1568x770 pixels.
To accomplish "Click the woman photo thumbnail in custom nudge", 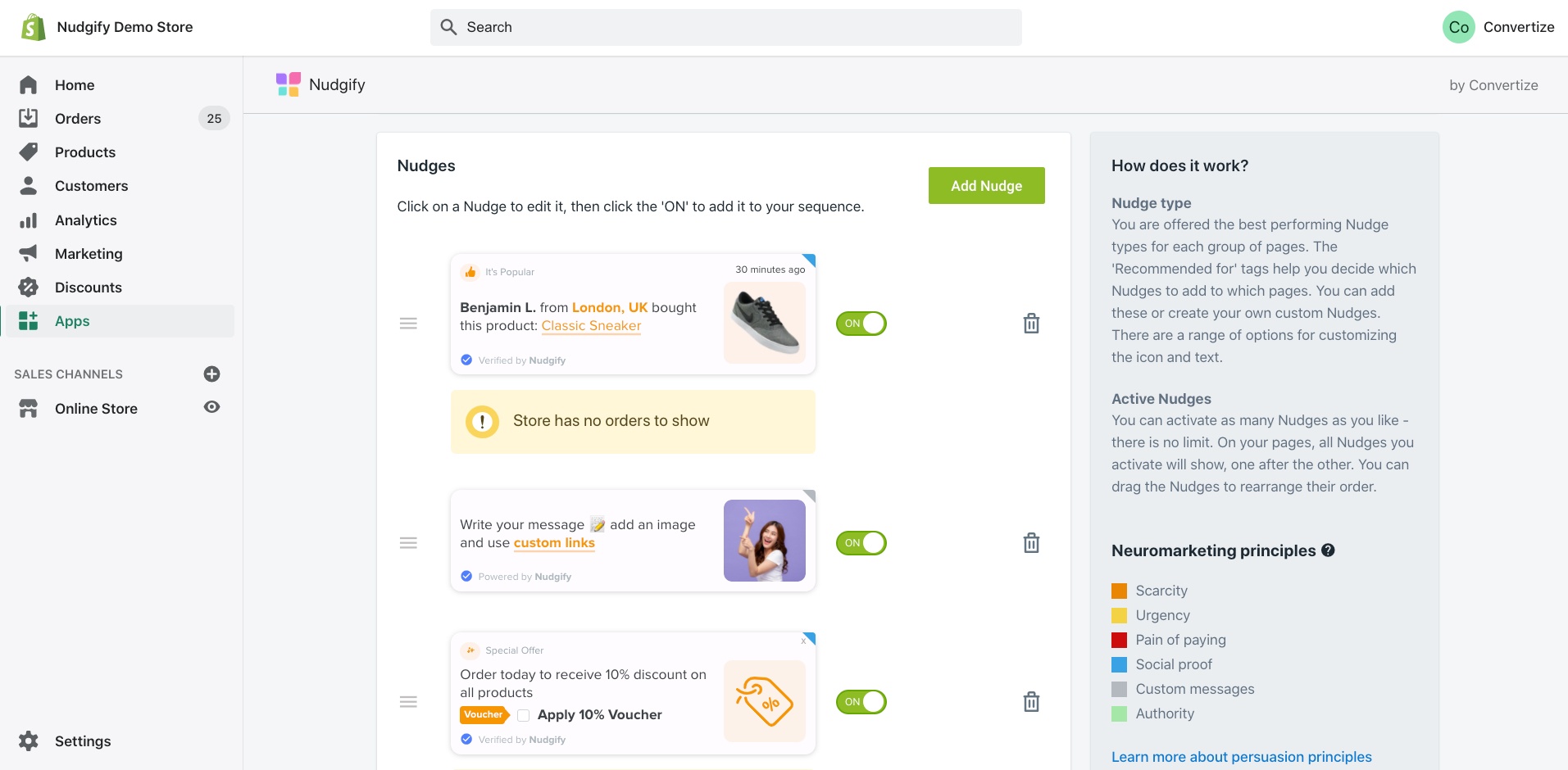I will pyautogui.click(x=765, y=541).
